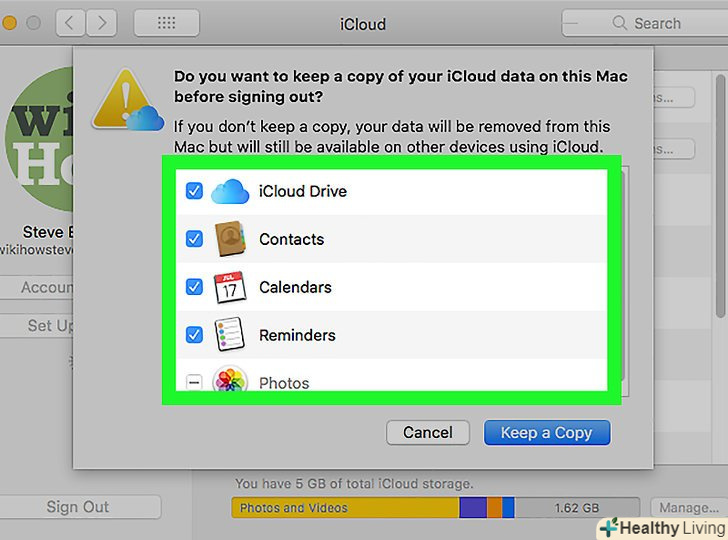The width and height of the screenshot is (728, 540).
Task: Click the Photos and Videos storage bar
Action: coord(344,508)
